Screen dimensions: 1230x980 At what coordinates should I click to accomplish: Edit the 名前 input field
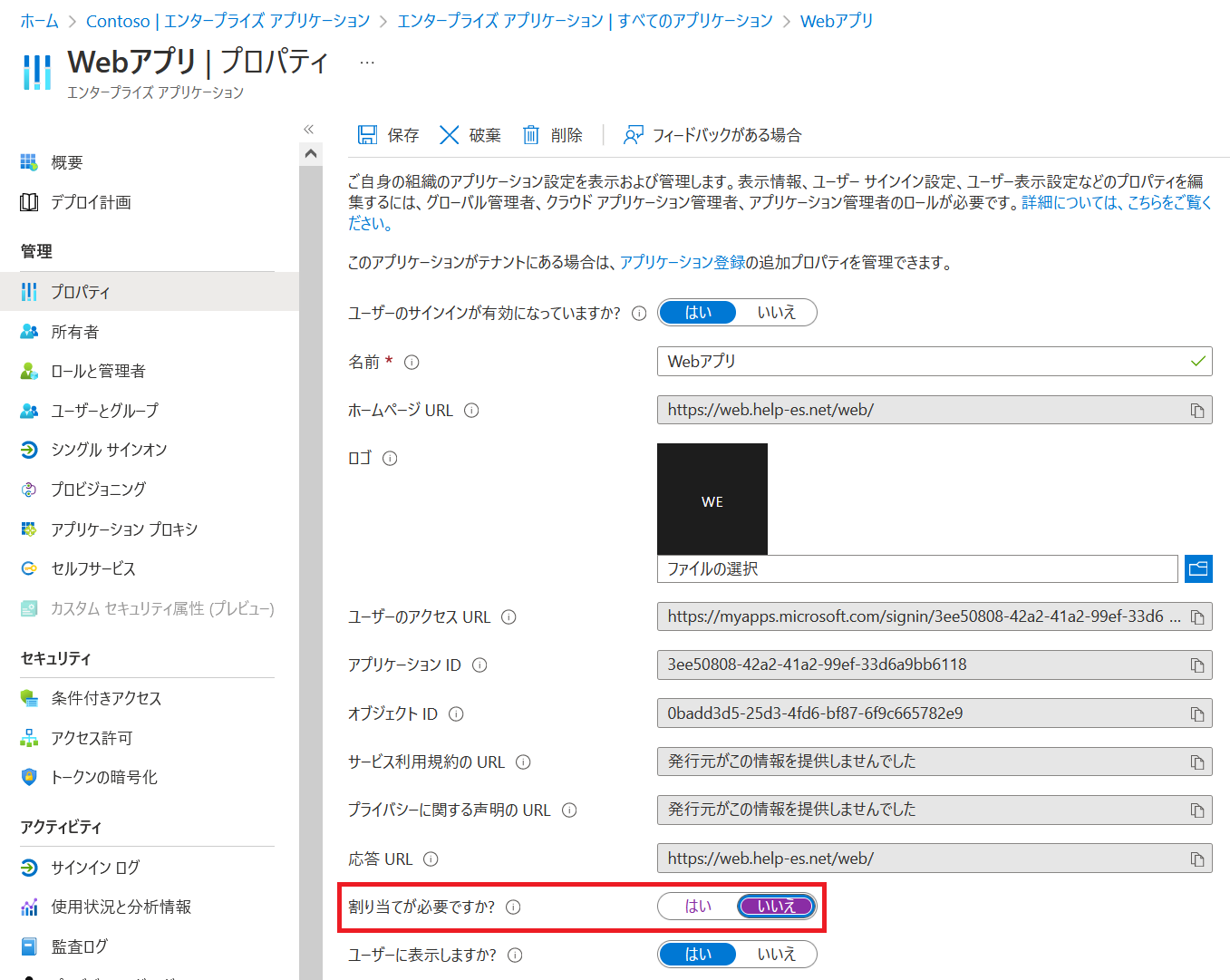(935, 362)
